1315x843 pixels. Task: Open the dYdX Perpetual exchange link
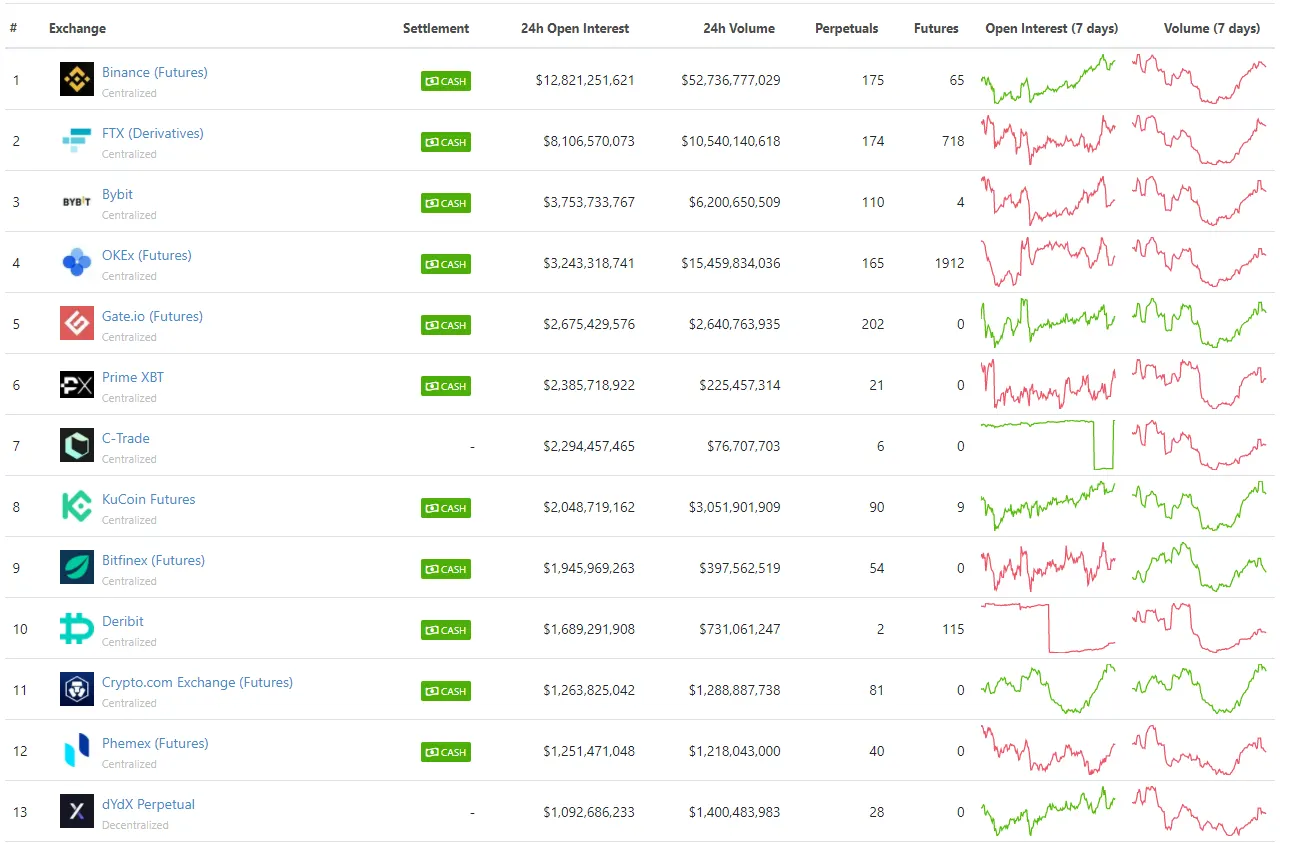(148, 804)
